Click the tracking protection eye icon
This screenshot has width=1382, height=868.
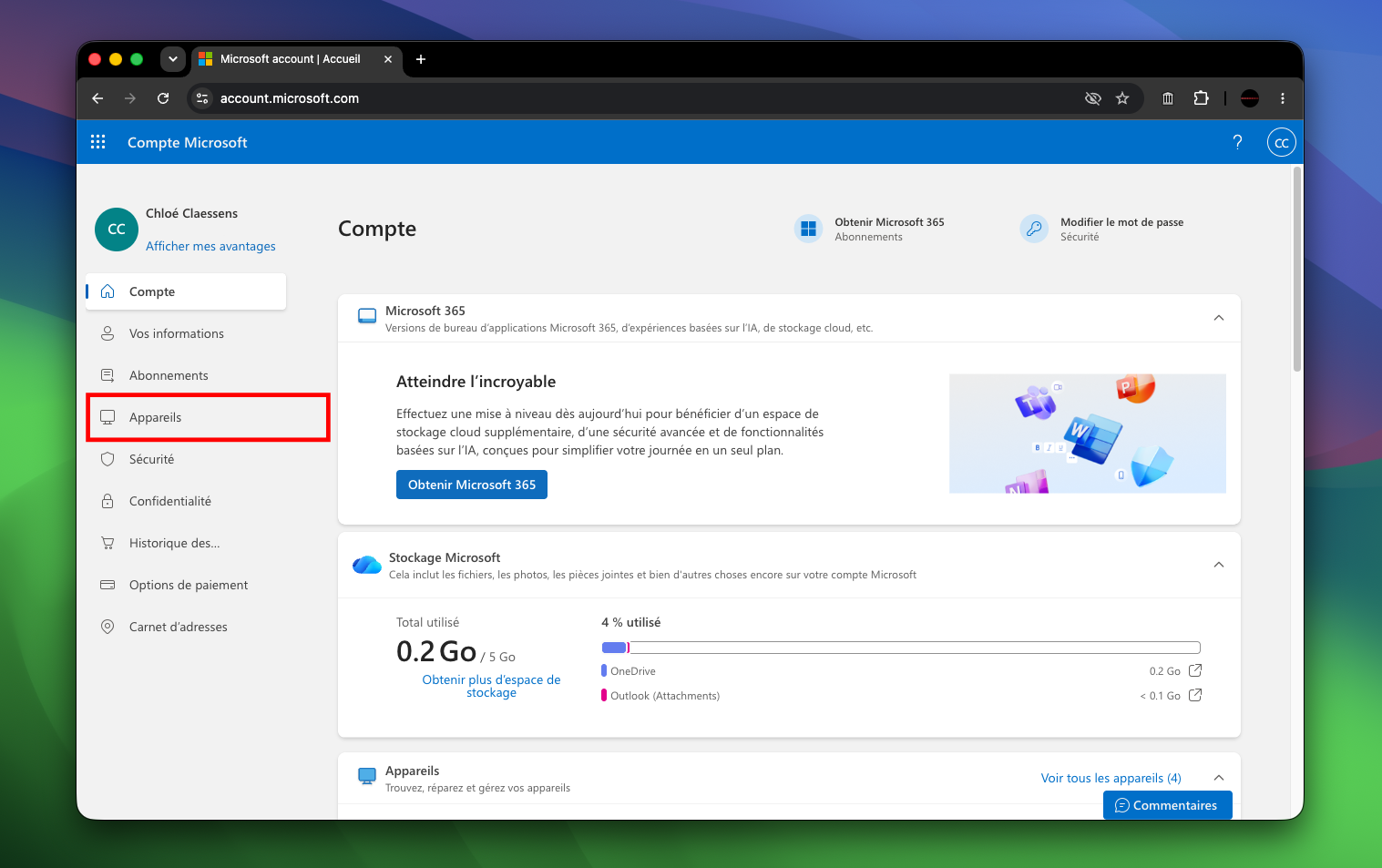[1093, 98]
